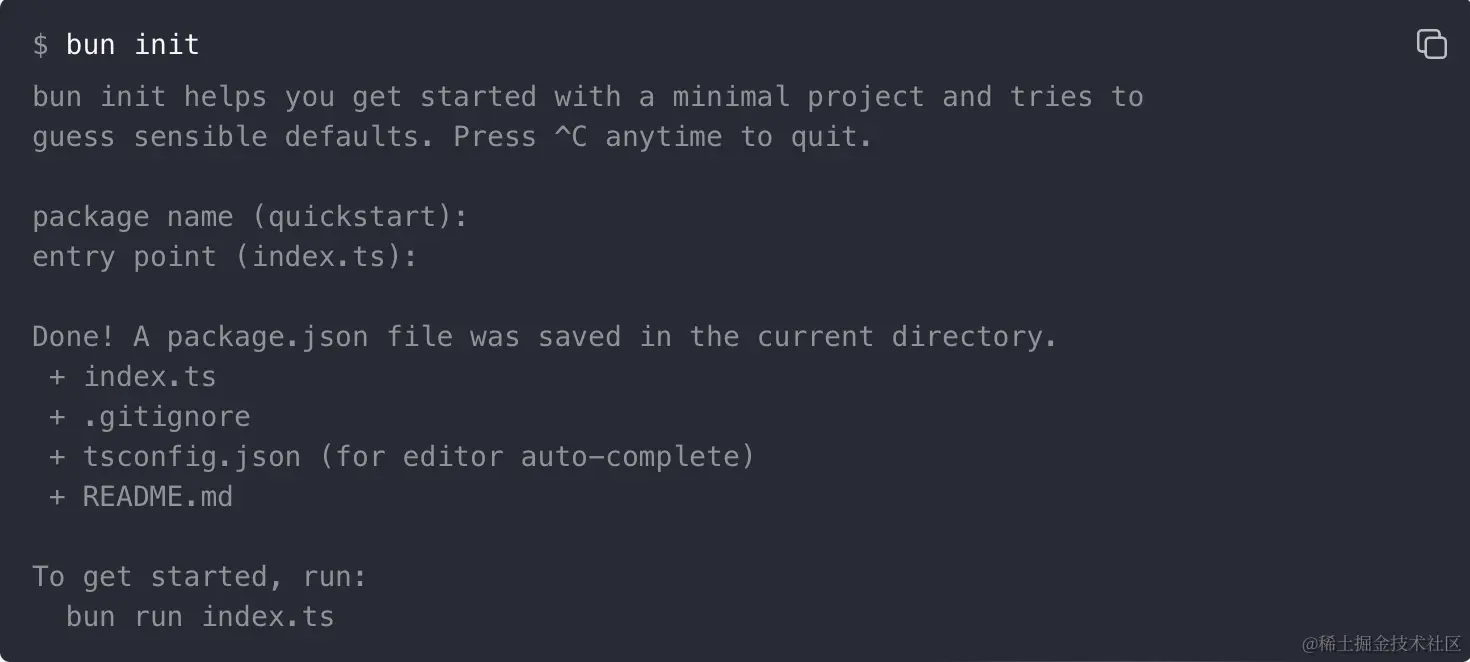The height and width of the screenshot is (662, 1470).
Task: Copy the code block with the copy icon
Action: pyautogui.click(x=1431, y=44)
